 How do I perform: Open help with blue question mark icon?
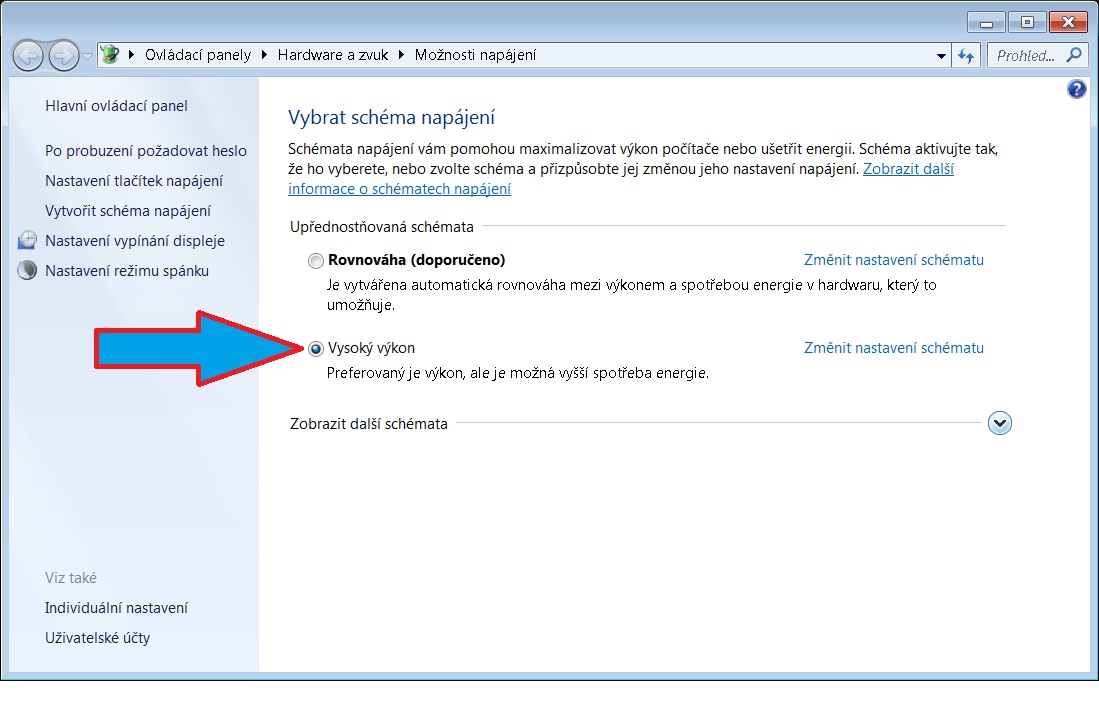click(x=1077, y=89)
